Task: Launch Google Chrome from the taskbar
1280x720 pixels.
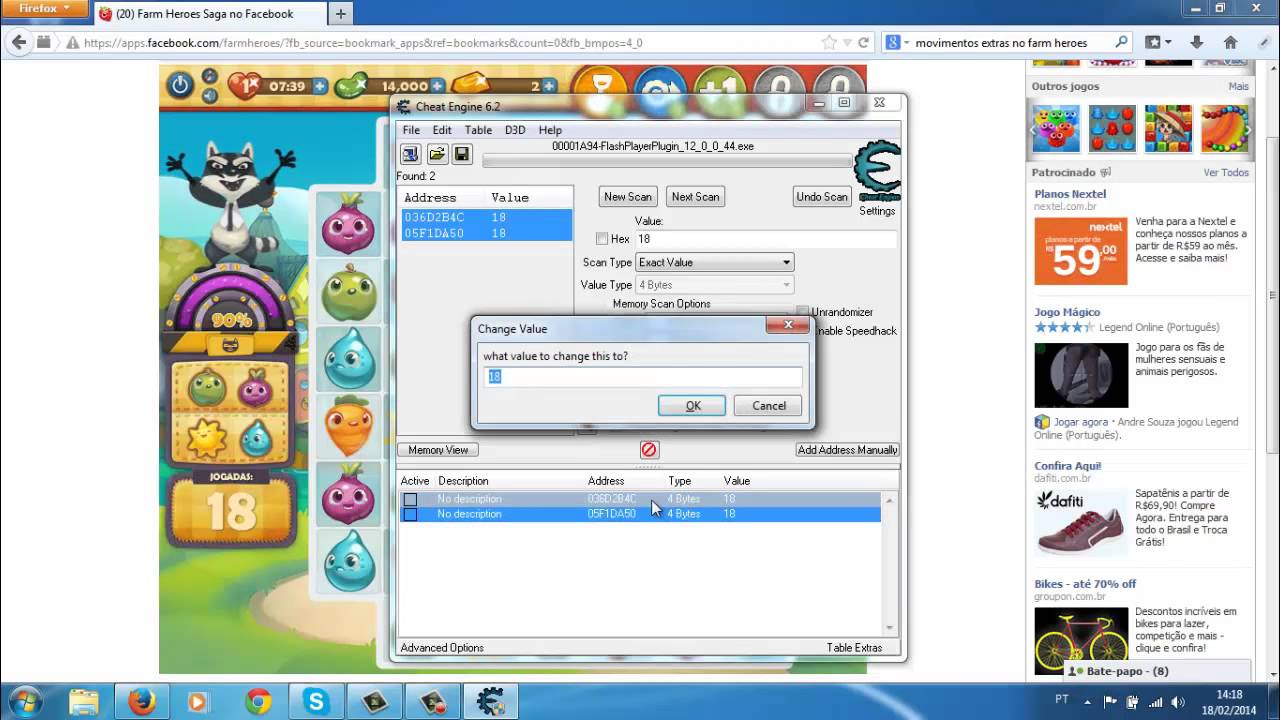Action: (258, 702)
